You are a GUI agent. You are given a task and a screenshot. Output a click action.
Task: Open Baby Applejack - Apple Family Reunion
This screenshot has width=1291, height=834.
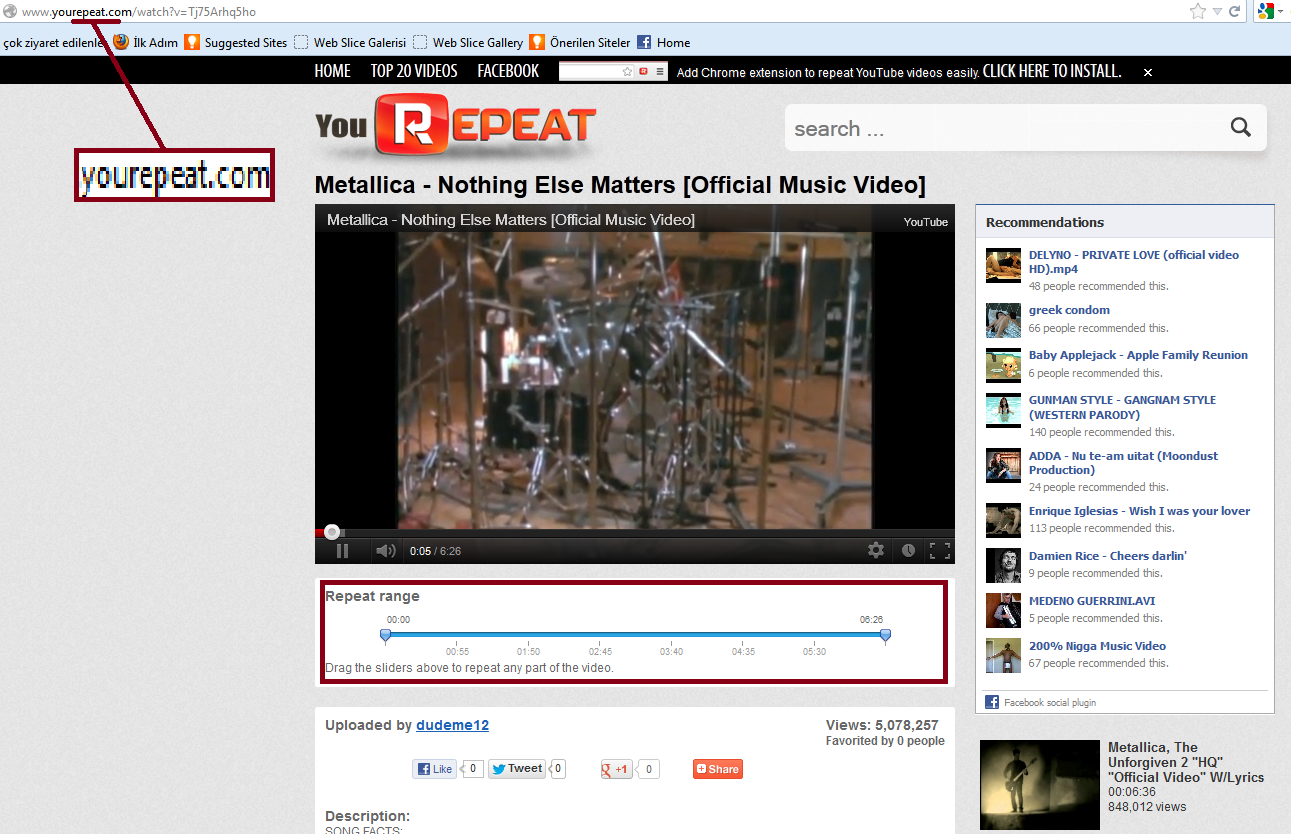[1138, 355]
